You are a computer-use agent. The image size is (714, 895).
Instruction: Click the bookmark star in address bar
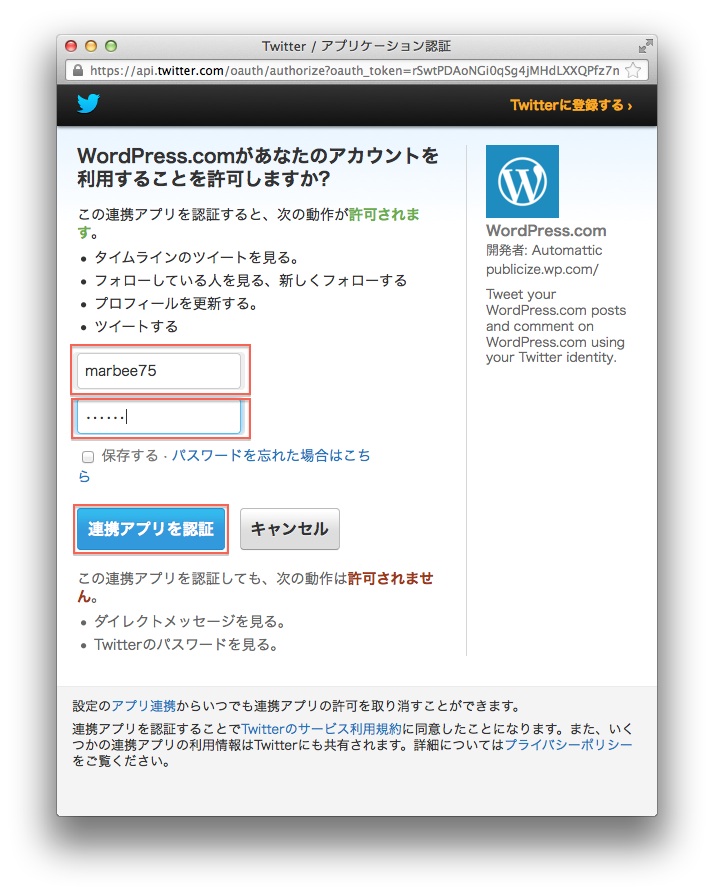[632, 70]
